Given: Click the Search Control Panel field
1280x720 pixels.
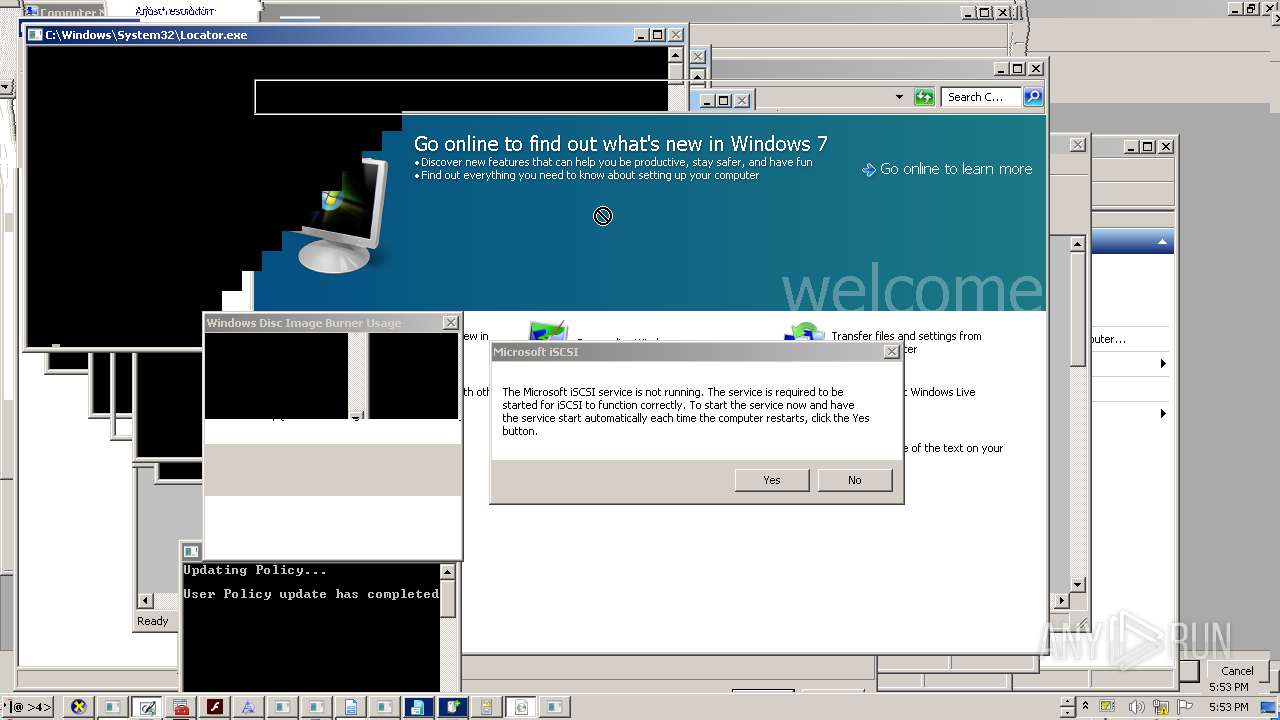Looking at the screenshot, I should pos(982,97).
